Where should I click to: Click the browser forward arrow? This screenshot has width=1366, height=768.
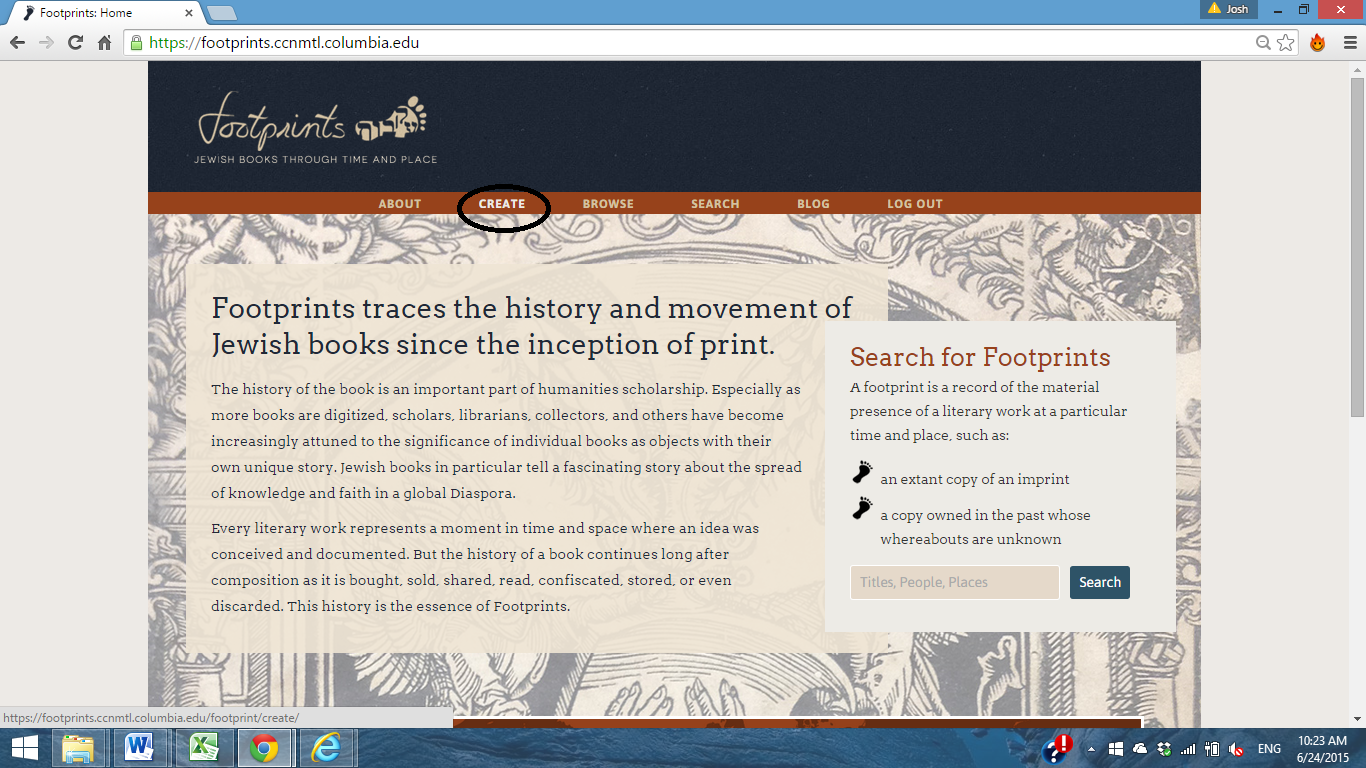[x=46, y=43]
